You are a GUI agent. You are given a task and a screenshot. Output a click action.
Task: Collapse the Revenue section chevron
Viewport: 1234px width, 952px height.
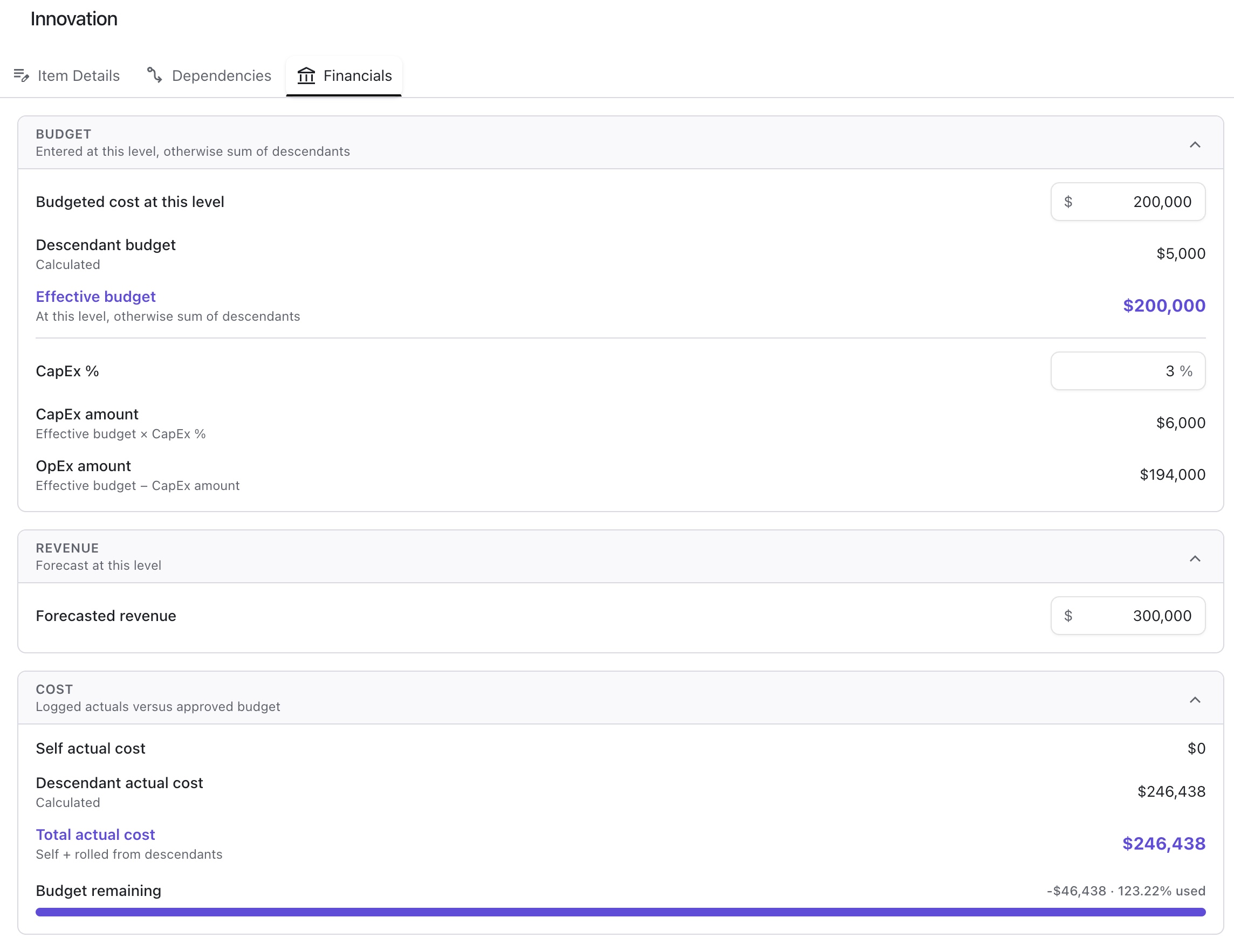point(1195,558)
